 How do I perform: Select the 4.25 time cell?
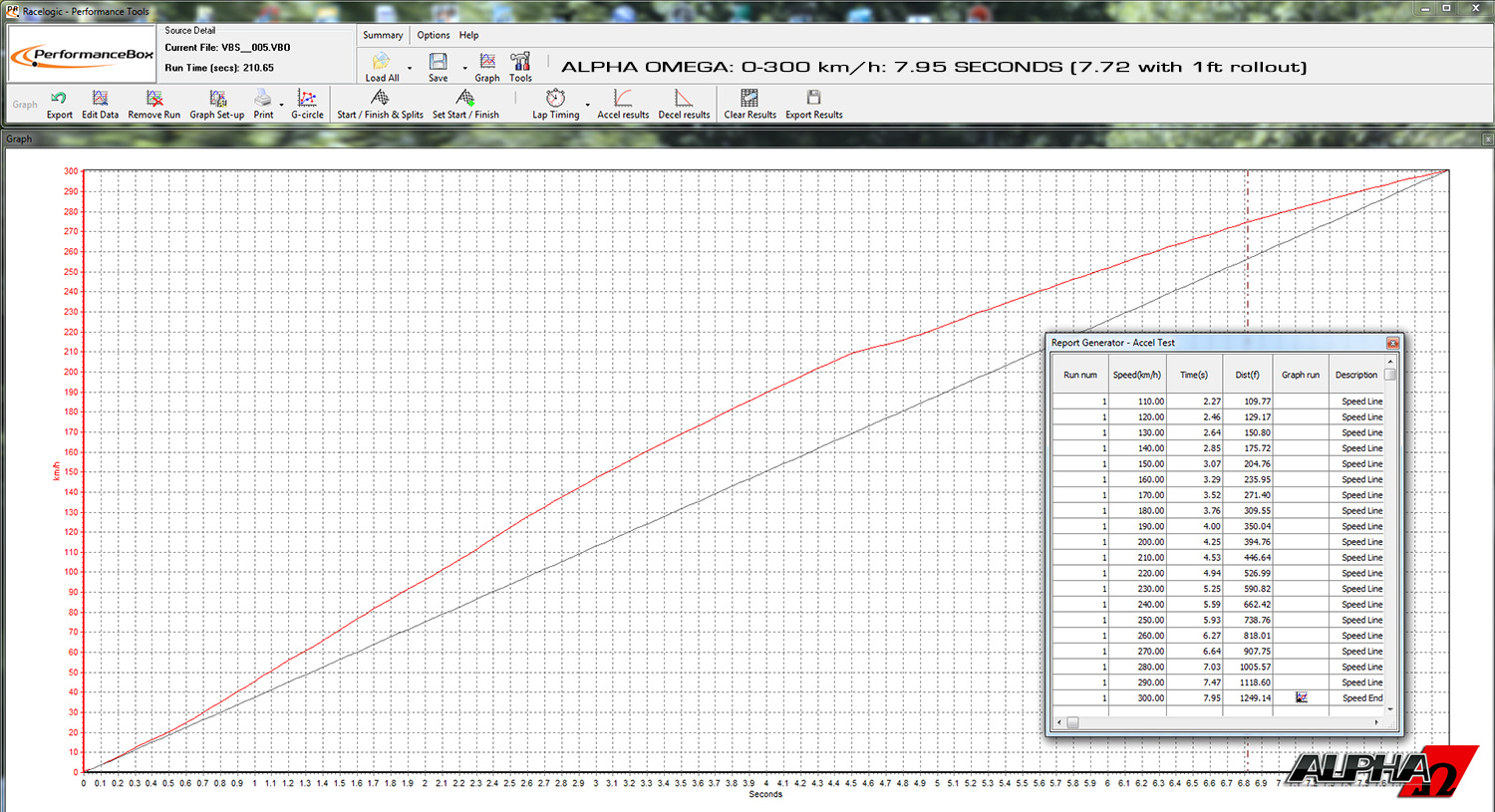1194,542
